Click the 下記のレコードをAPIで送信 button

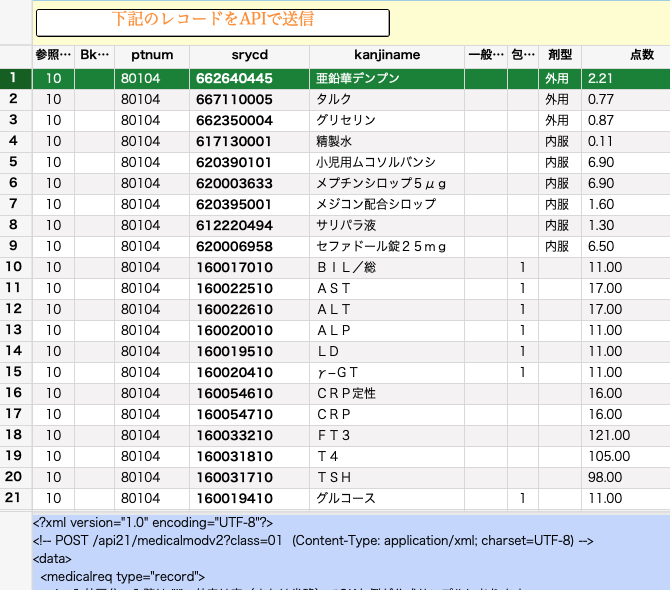pyautogui.click(x=212, y=22)
